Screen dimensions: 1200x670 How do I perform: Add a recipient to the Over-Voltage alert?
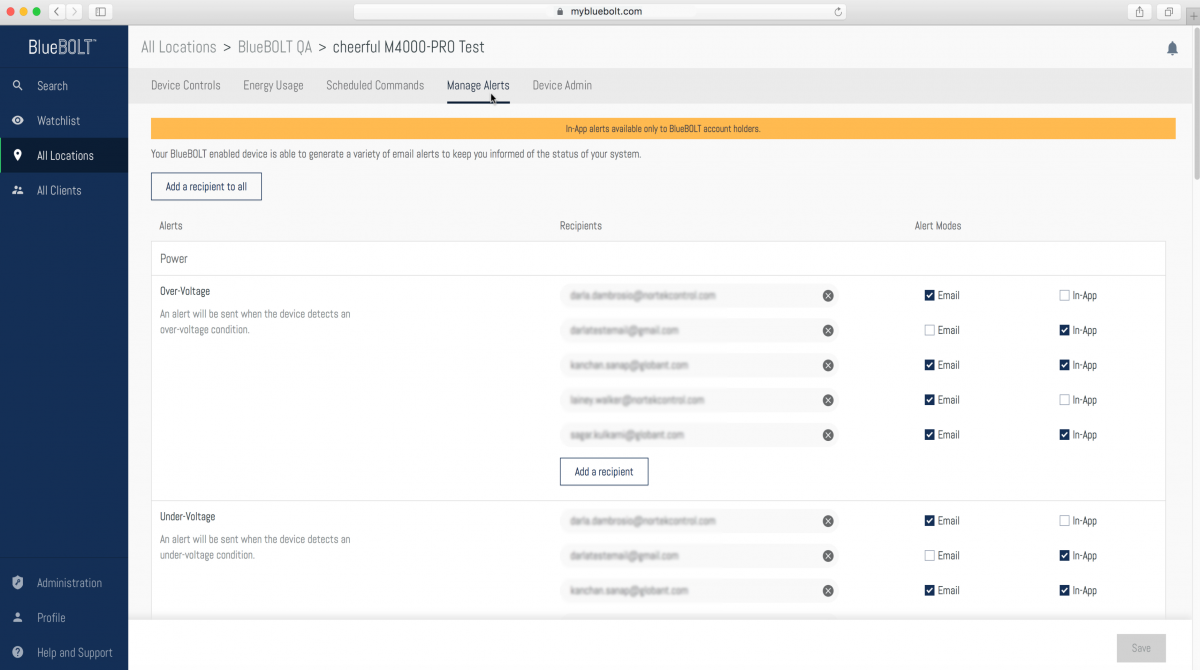[604, 471]
